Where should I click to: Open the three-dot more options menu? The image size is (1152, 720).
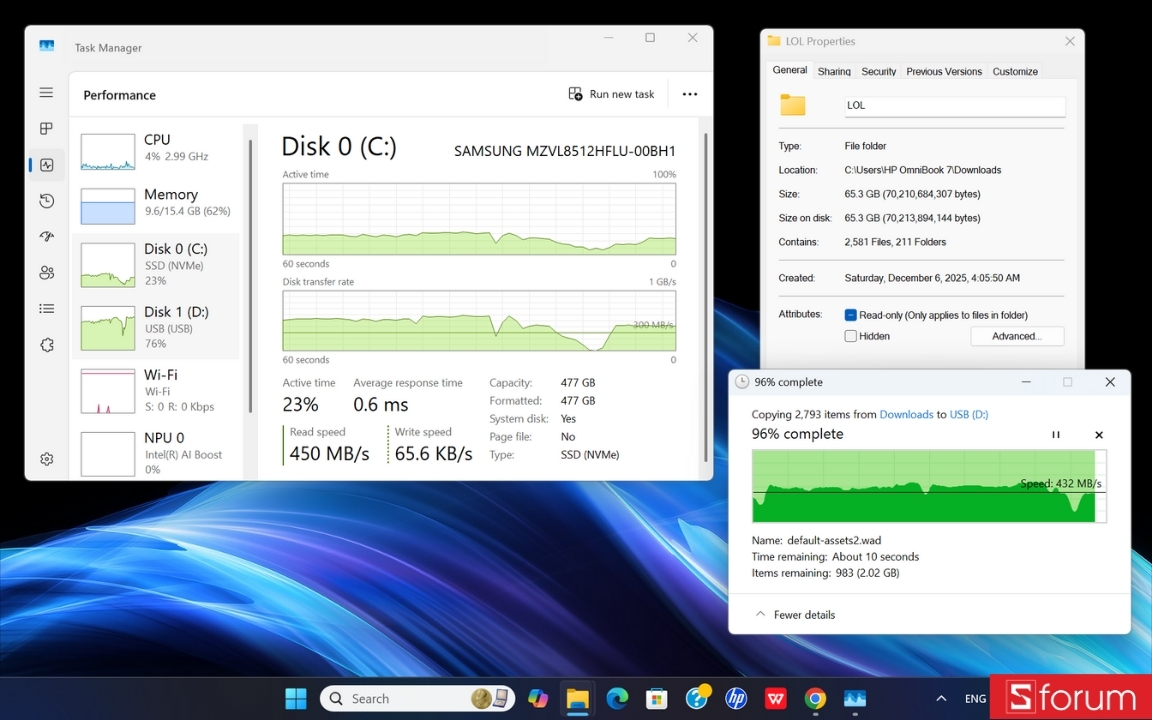tap(689, 94)
